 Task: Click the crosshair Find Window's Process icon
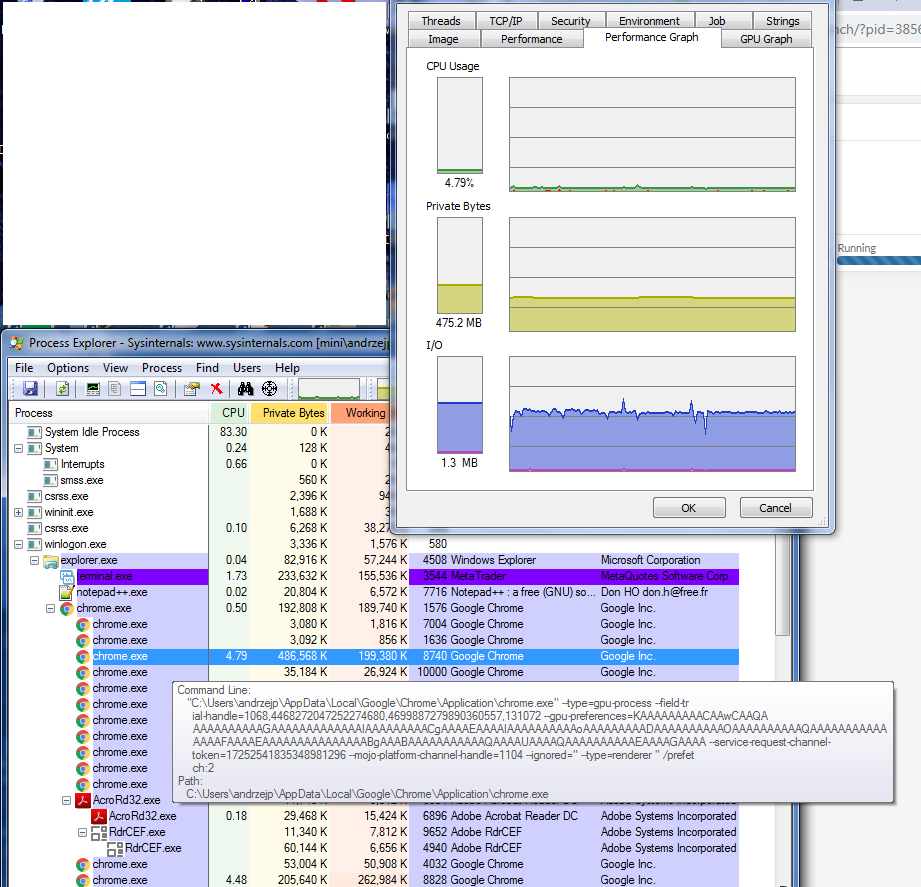click(270, 389)
